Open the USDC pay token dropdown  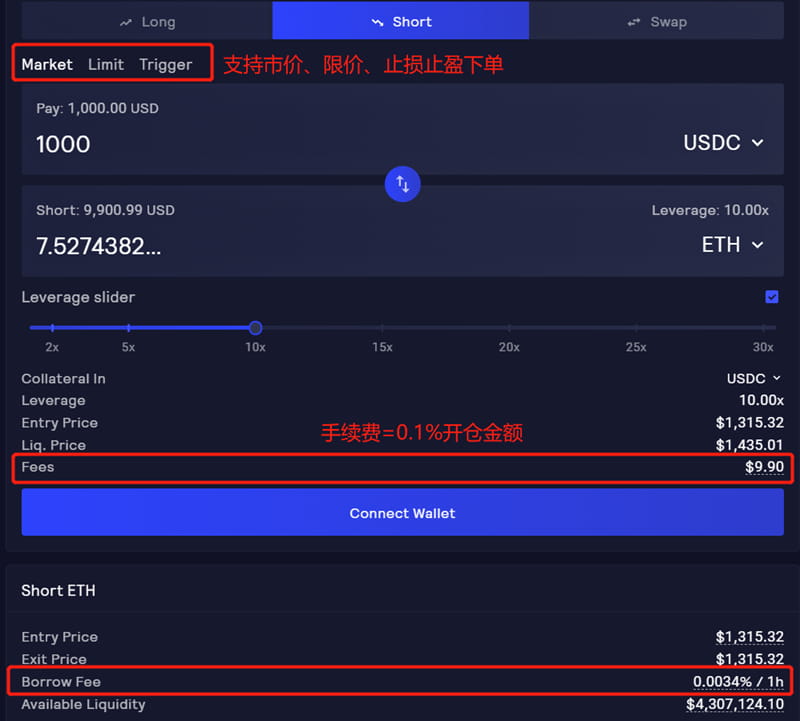pyautogui.click(x=724, y=143)
